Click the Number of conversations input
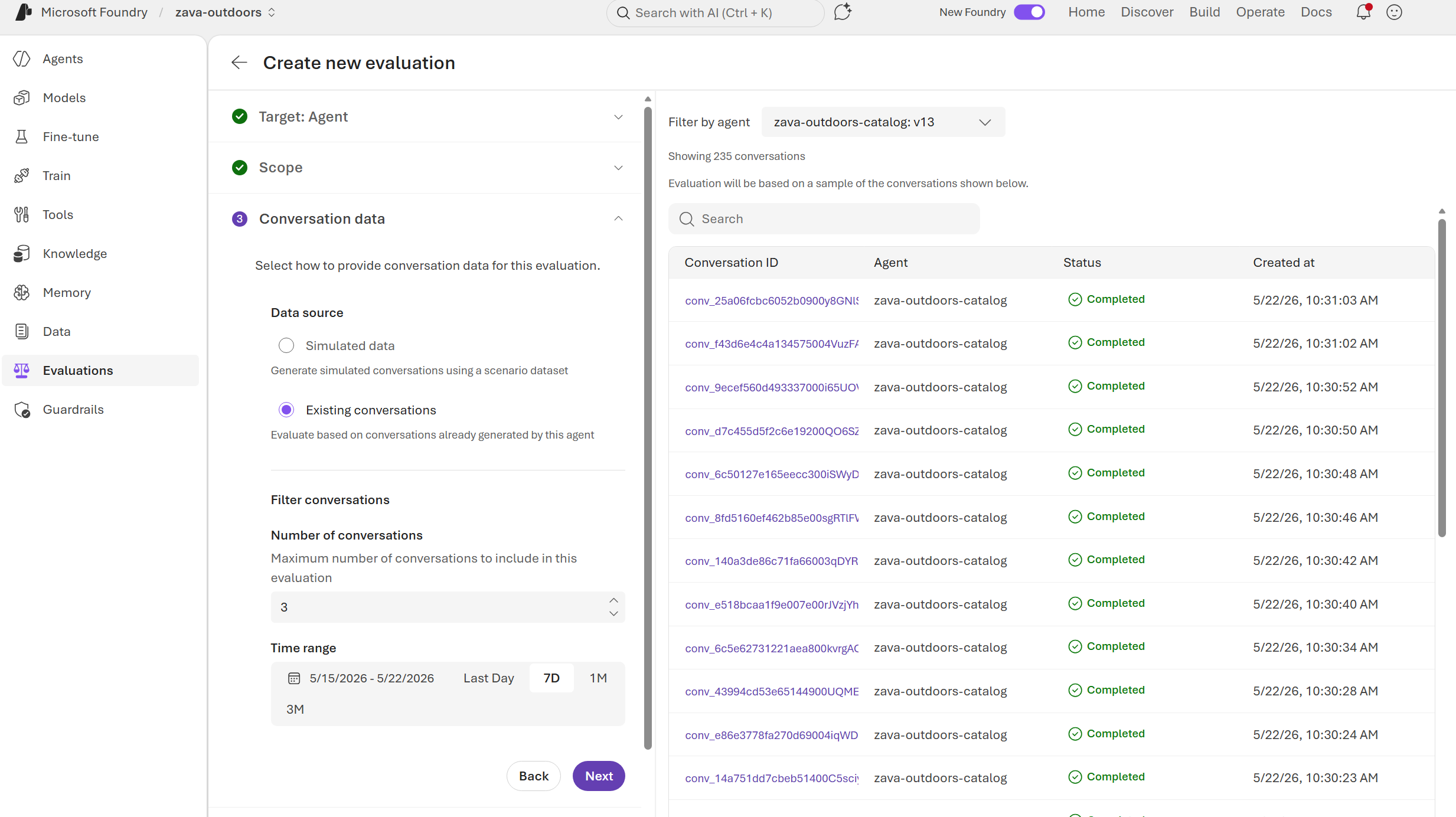The image size is (1456, 817). tap(448, 607)
